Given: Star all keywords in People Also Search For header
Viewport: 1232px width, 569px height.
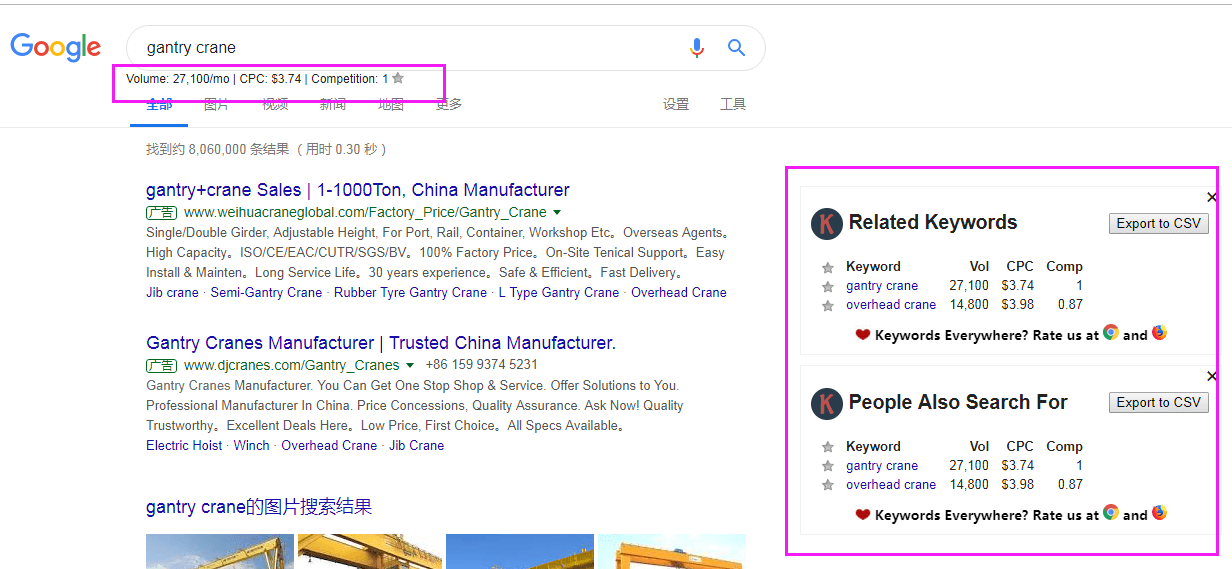Looking at the screenshot, I should 827,448.
